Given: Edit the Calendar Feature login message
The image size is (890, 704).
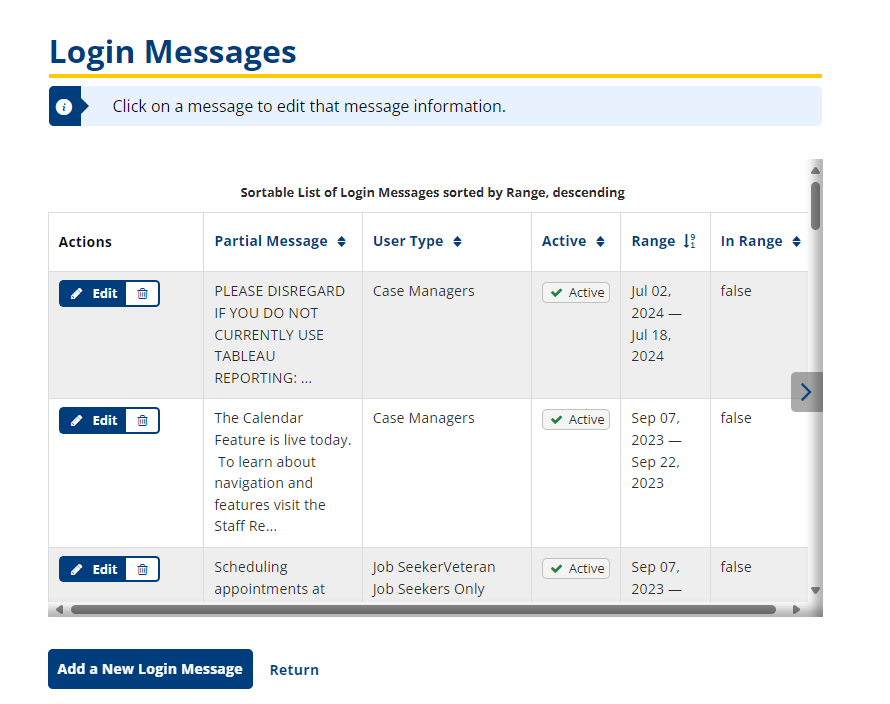Looking at the screenshot, I should point(94,421).
